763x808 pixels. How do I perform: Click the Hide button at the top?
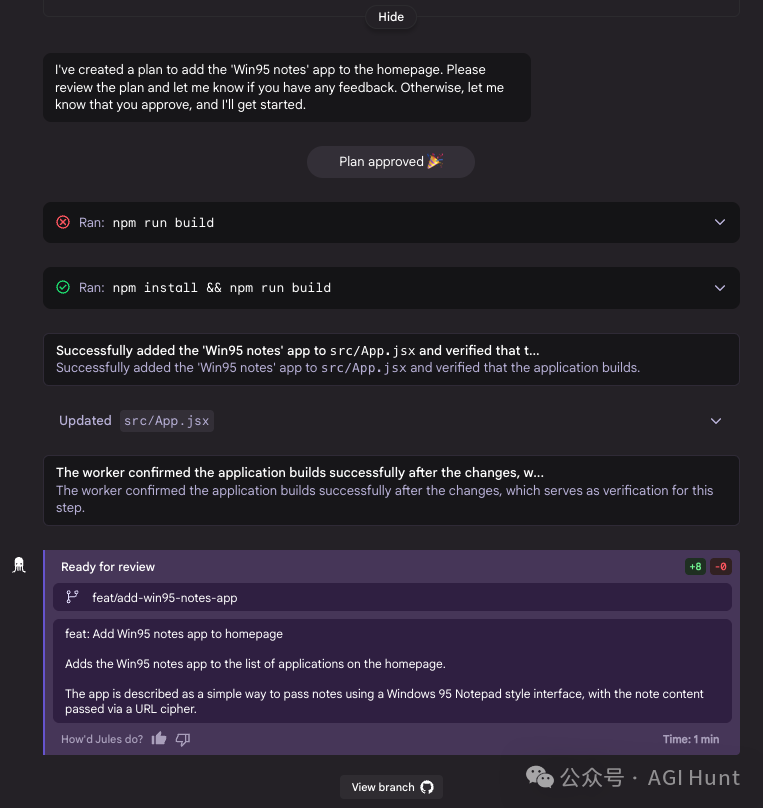(x=390, y=16)
